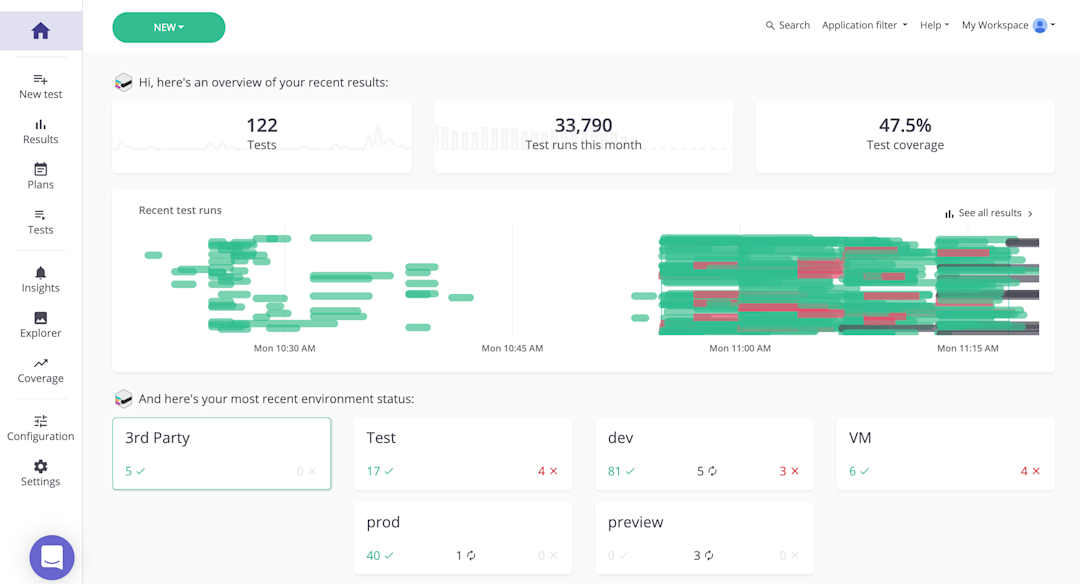Open Coverage trend icon
Viewport: 1080px width, 584px height.
click(41, 363)
